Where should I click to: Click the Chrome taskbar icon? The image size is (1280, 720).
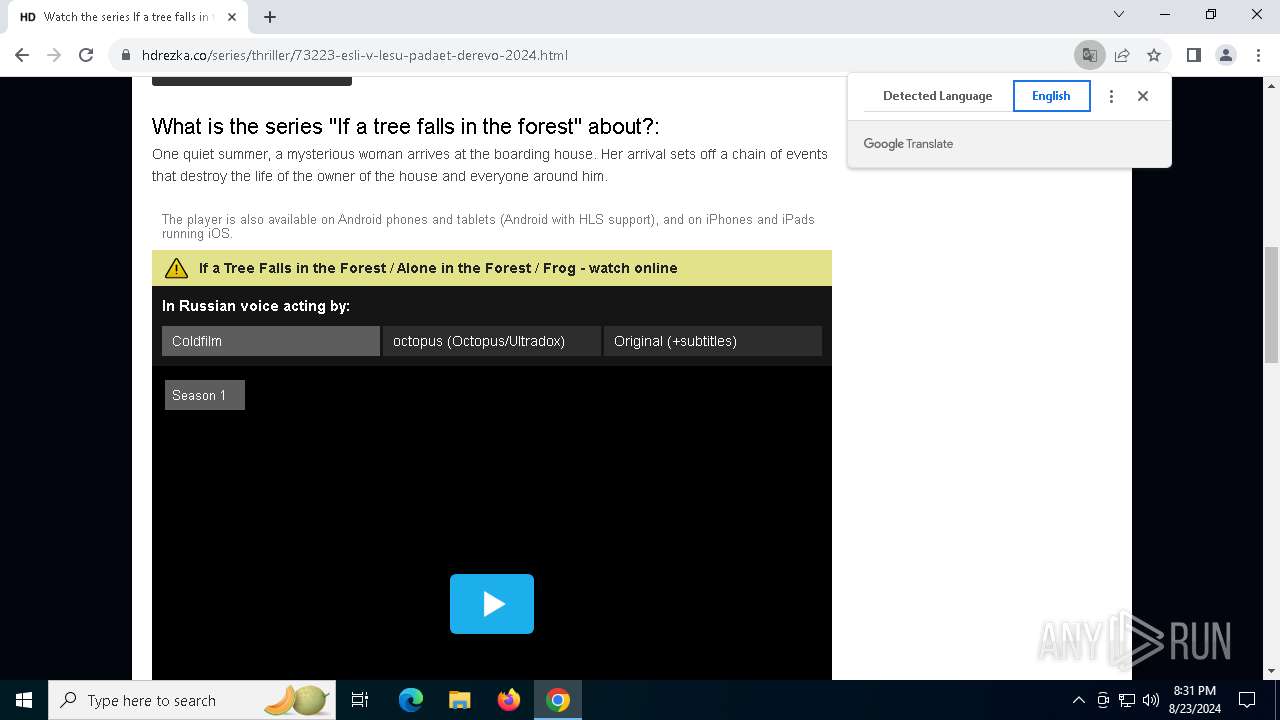[558, 700]
